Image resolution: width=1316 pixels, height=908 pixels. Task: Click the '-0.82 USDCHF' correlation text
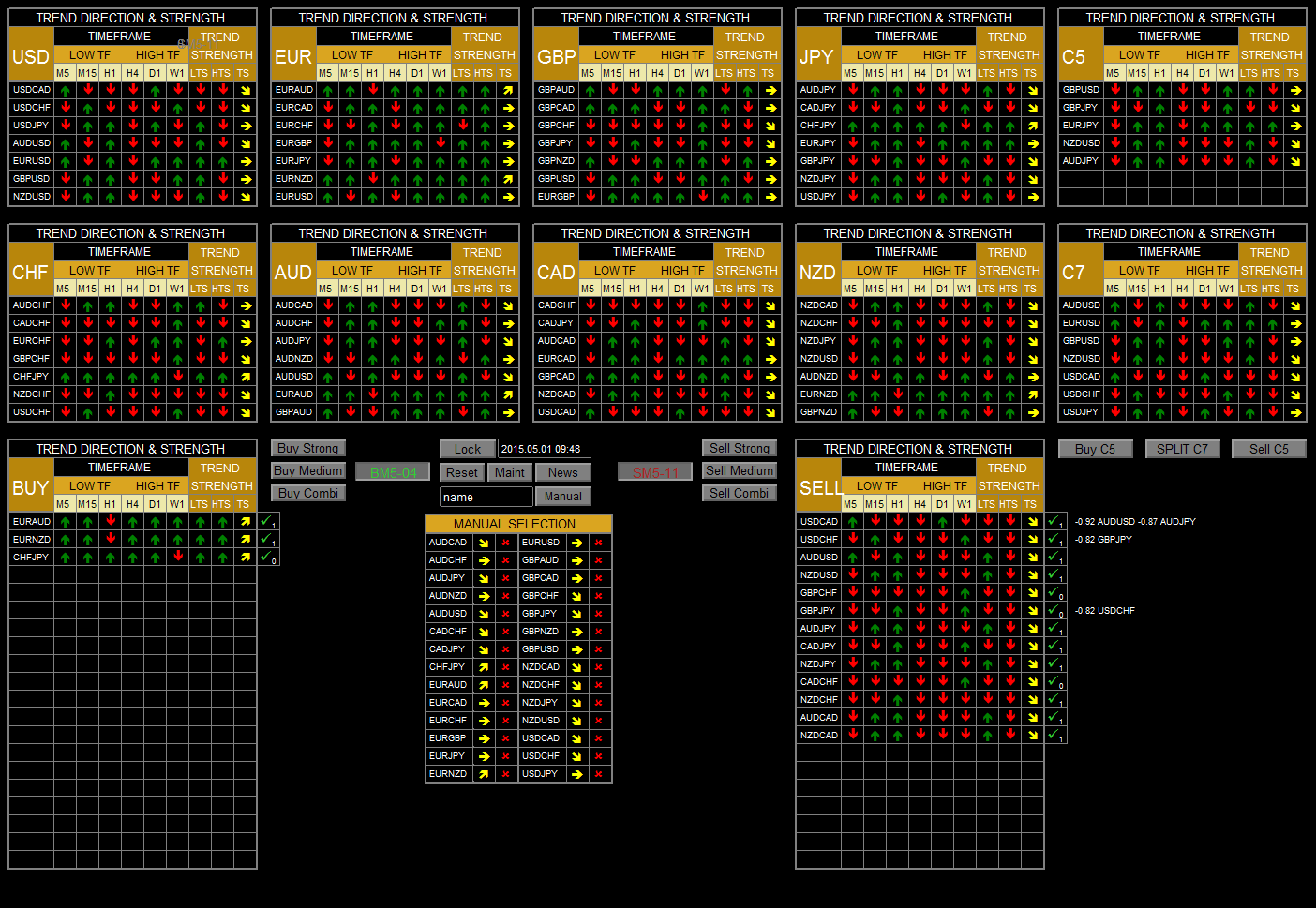tap(1104, 611)
